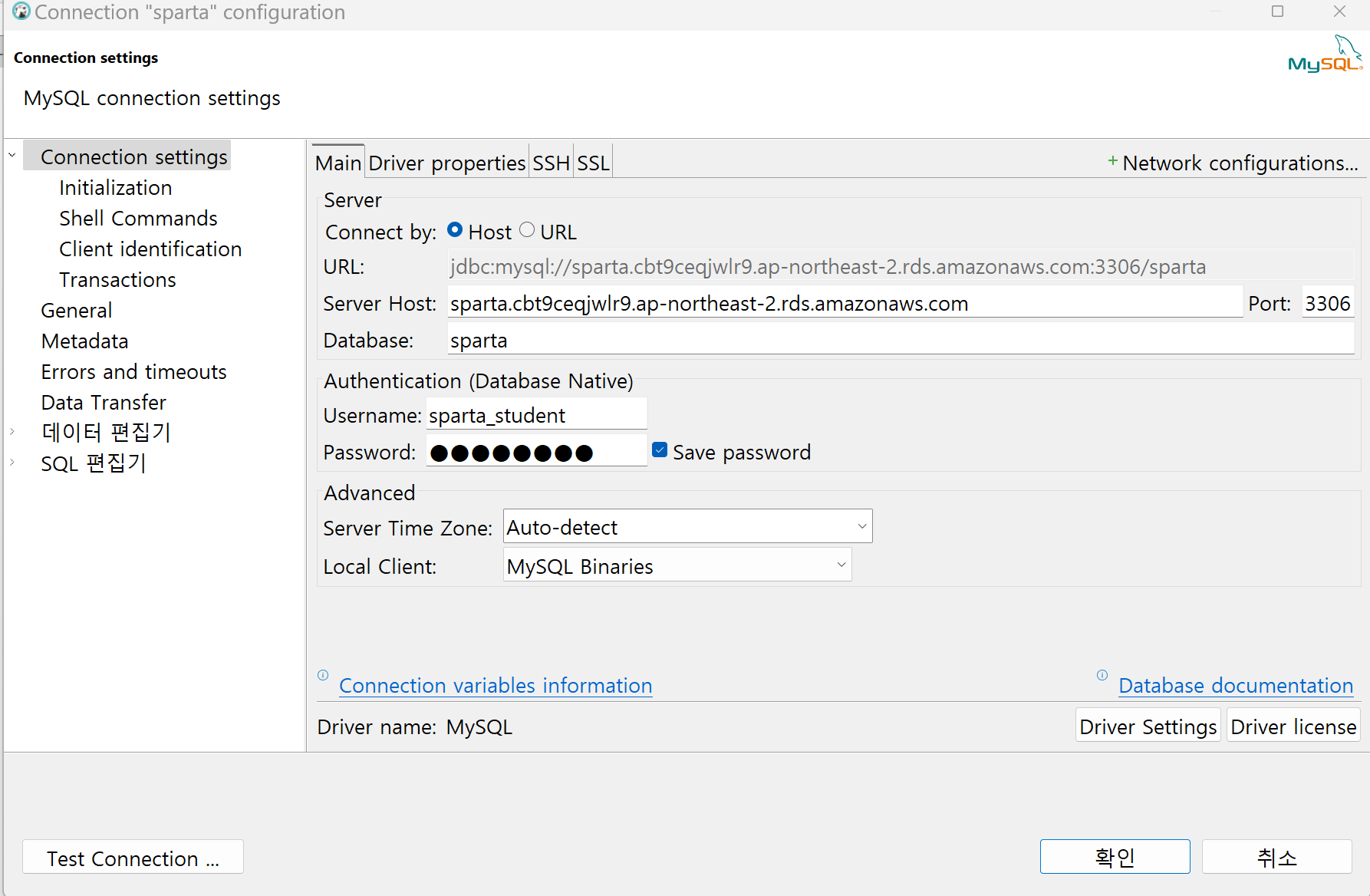
Task: Open the SSH tab
Action: [x=552, y=163]
